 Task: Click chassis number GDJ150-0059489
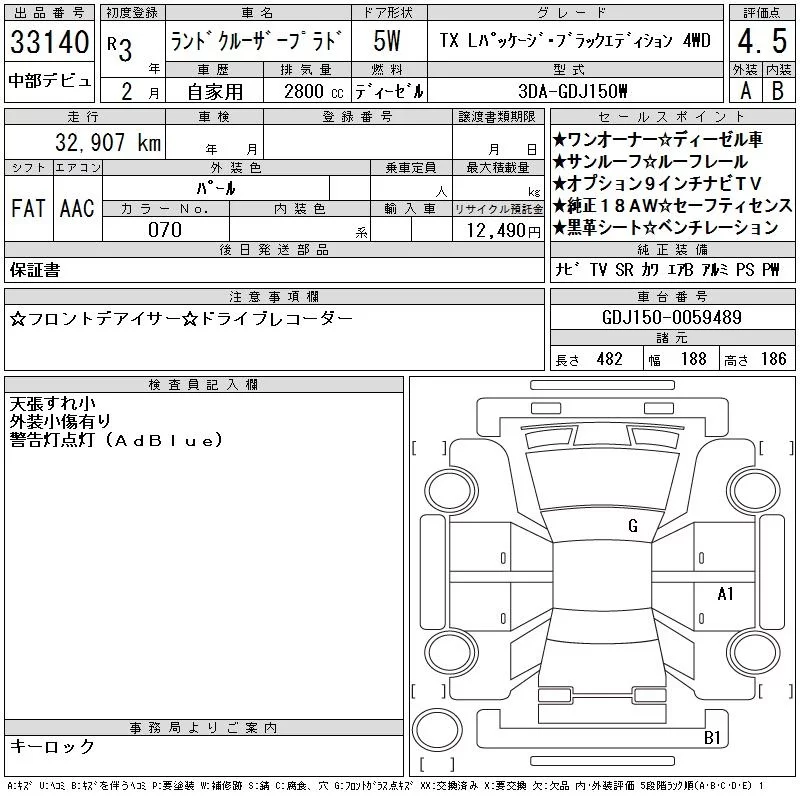(673, 317)
